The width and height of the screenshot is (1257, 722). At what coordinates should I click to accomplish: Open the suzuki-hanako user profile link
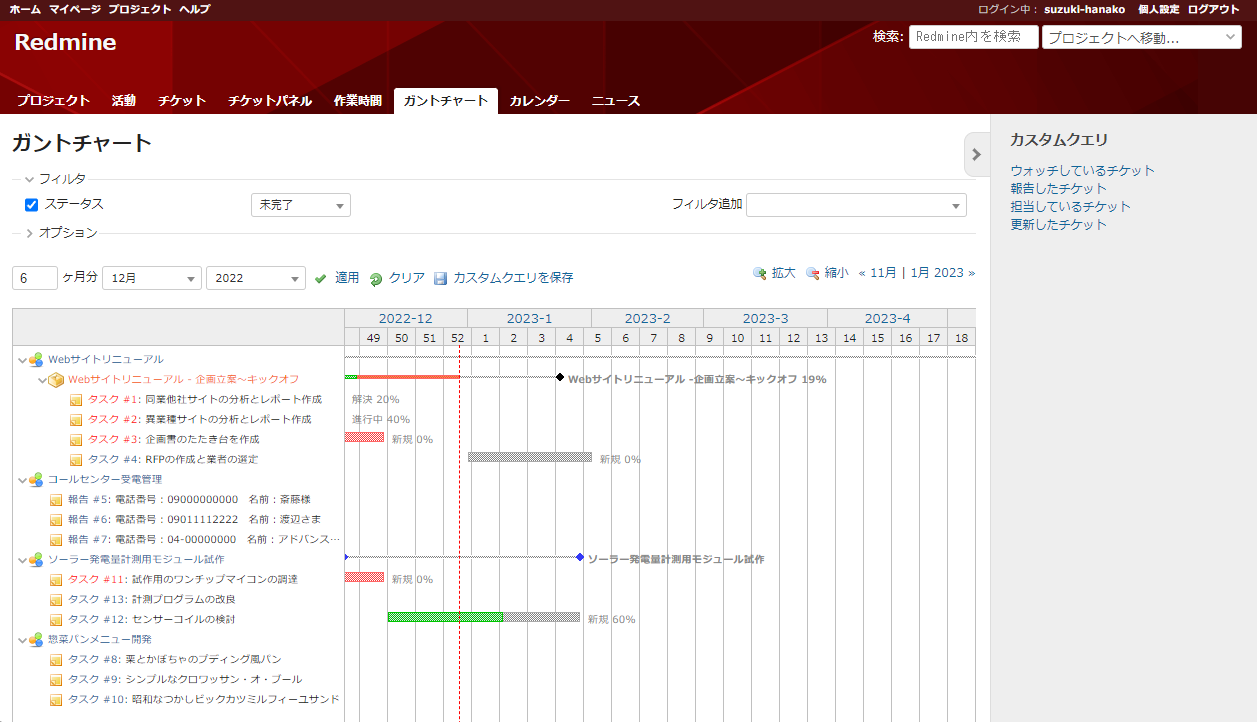tap(1084, 9)
